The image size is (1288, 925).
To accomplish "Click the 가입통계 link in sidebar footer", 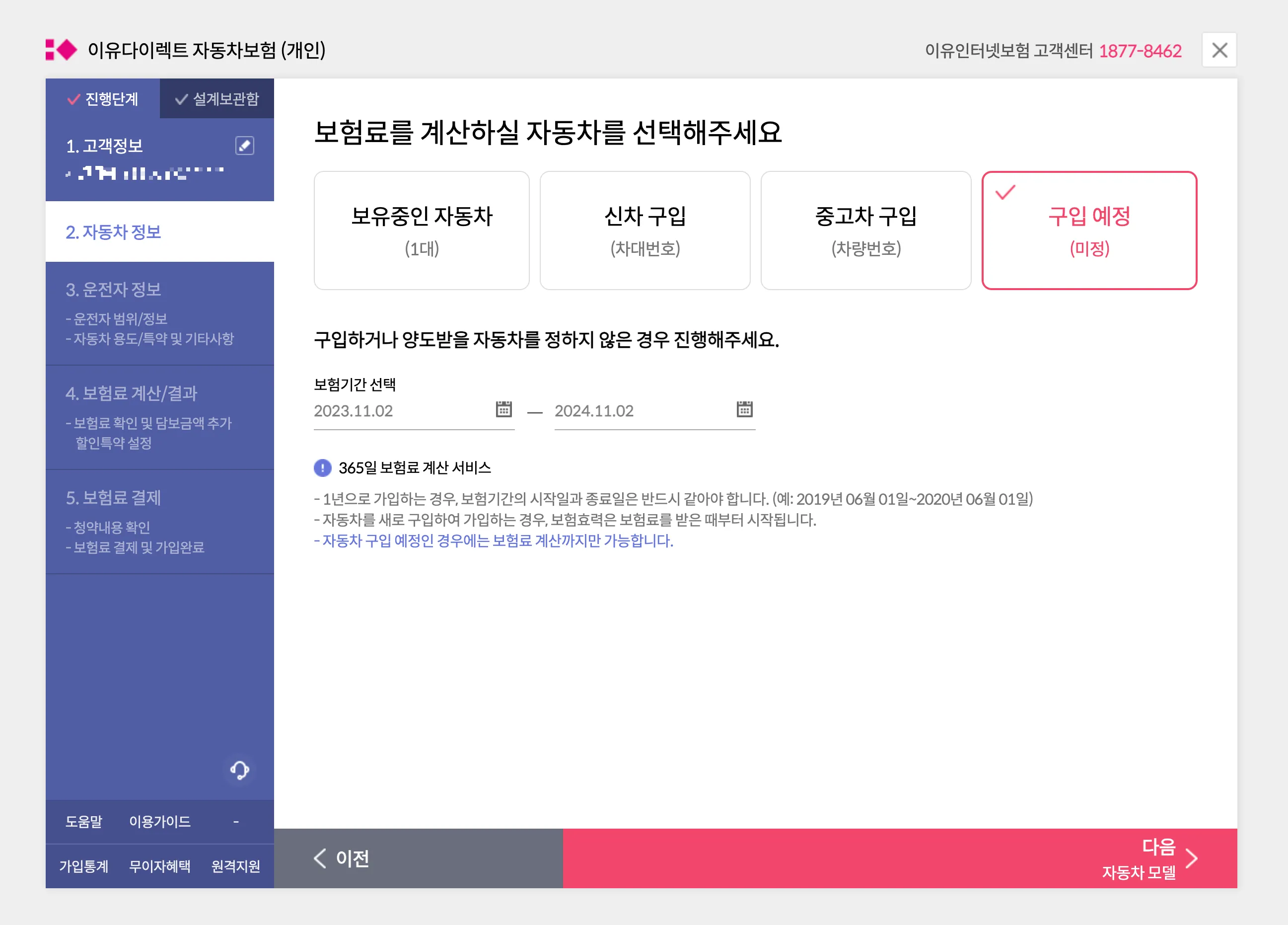I will (83, 866).
